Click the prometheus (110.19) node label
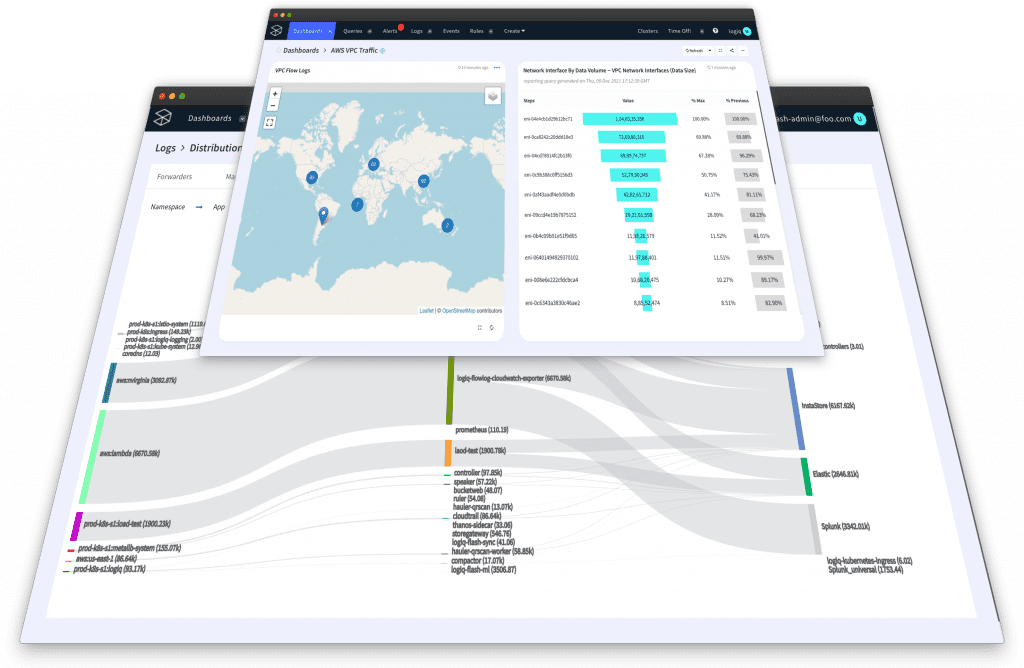The image size is (1024, 668). click(x=482, y=430)
